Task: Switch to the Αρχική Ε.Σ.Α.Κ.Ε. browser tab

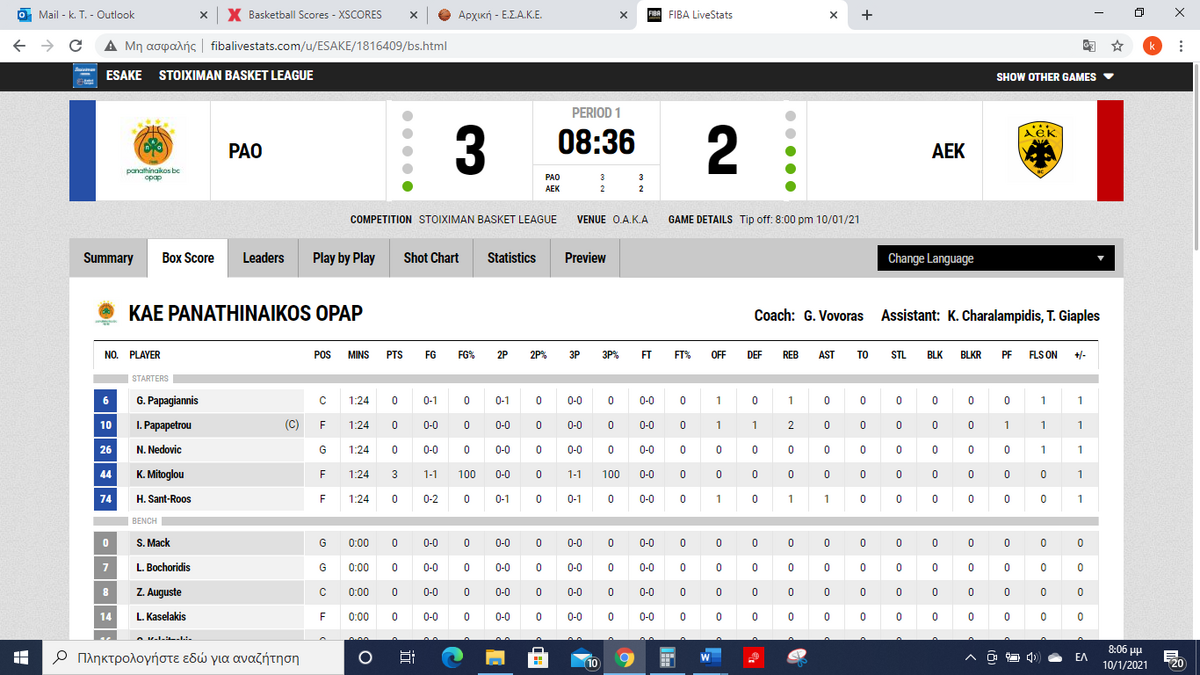Action: [x=530, y=15]
